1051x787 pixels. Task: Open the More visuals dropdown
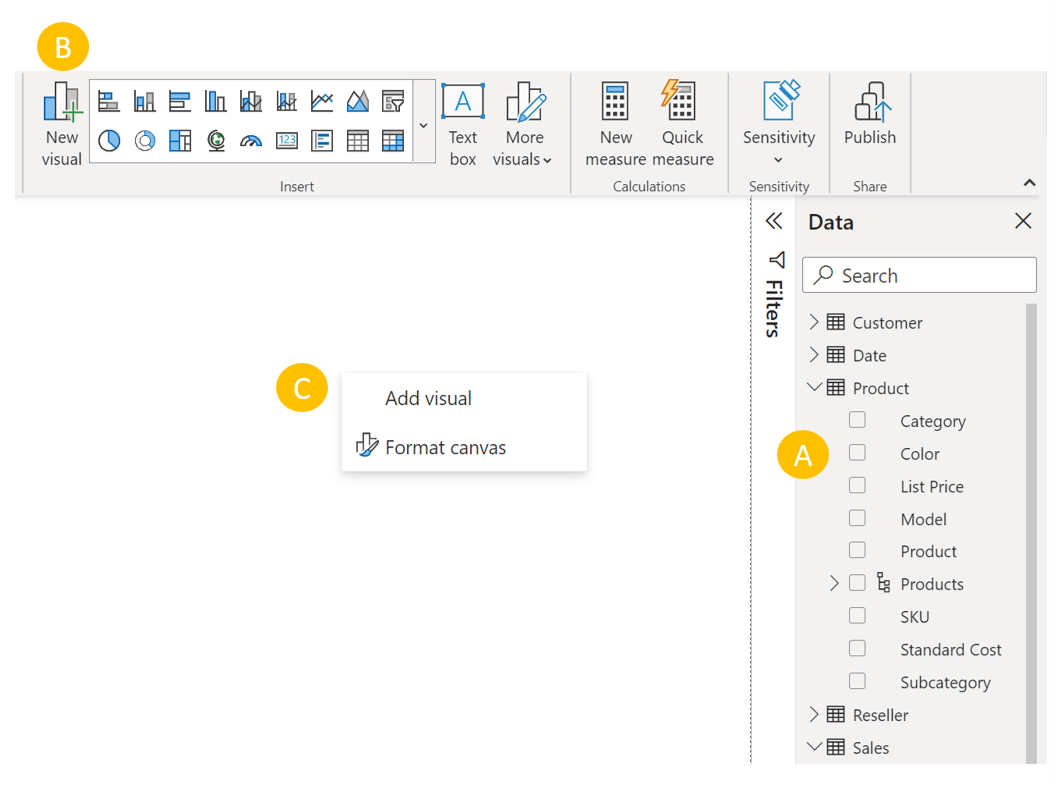[x=524, y=123]
